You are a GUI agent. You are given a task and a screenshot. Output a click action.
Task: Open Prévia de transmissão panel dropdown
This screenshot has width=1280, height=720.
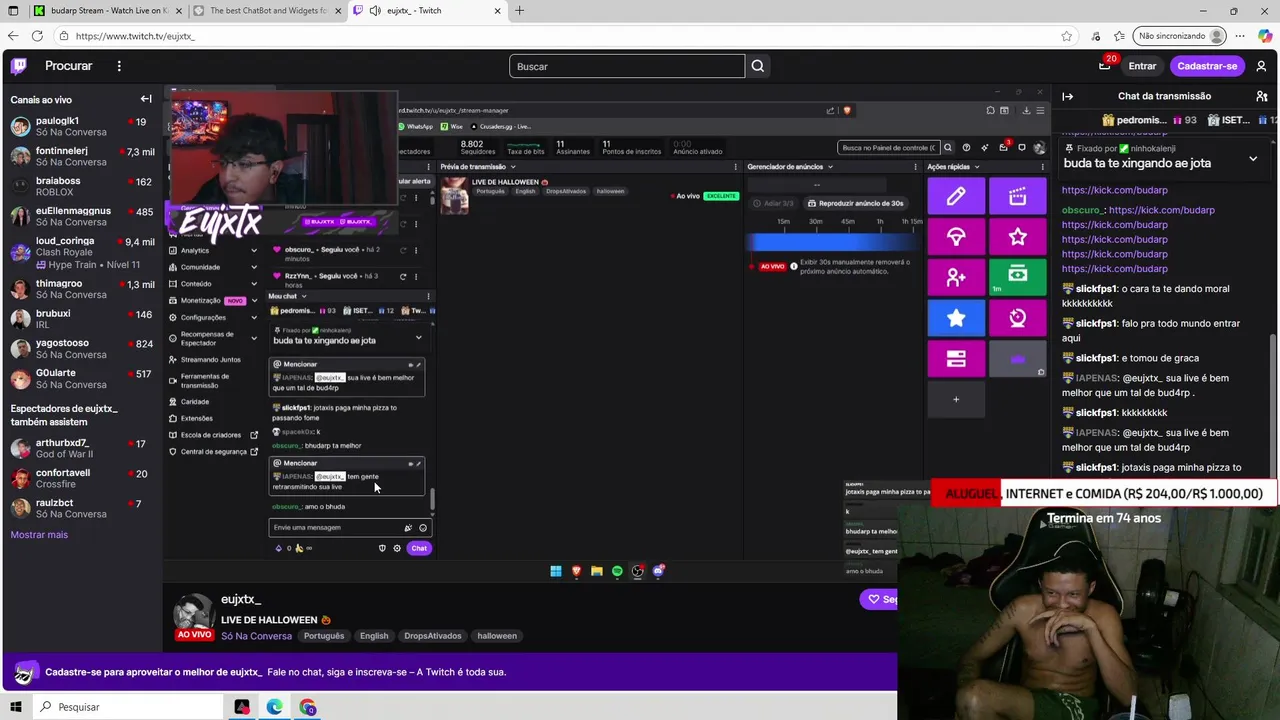(513, 167)
